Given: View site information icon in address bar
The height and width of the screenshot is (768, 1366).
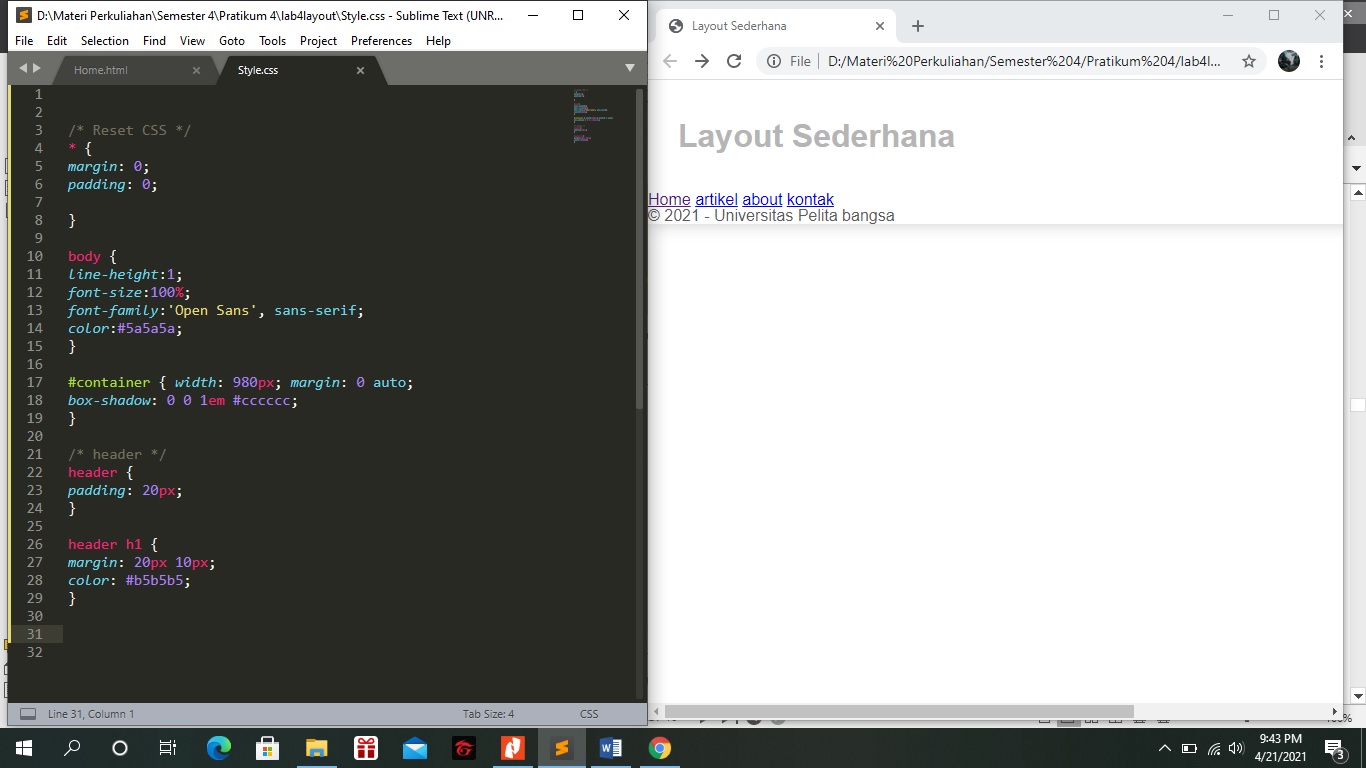Looking at the screenshot, I should point(774,61).
